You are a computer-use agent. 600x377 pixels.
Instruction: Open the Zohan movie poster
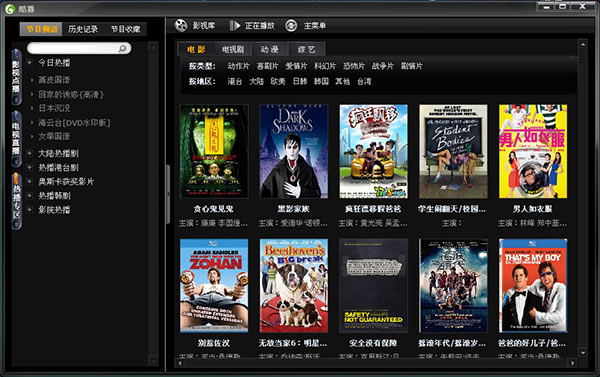click(x=214, y=286)
